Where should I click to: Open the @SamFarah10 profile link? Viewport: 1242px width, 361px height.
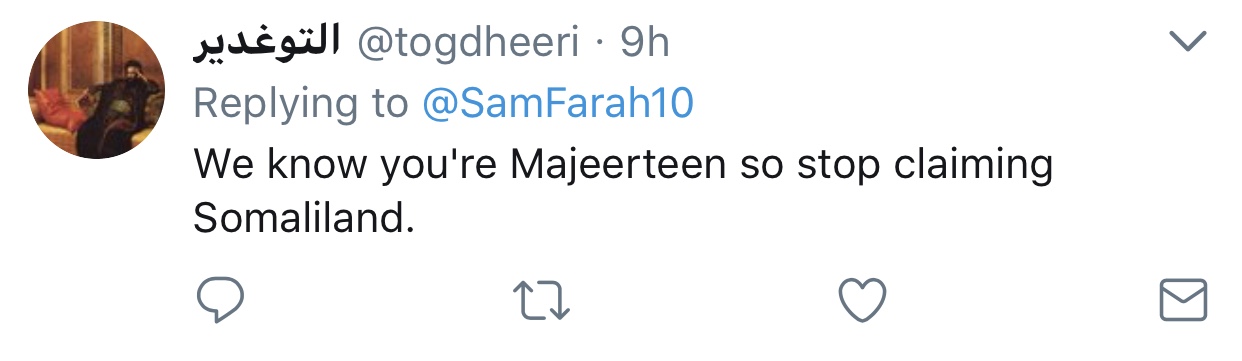pyautogui.click(x=558, y=102)
